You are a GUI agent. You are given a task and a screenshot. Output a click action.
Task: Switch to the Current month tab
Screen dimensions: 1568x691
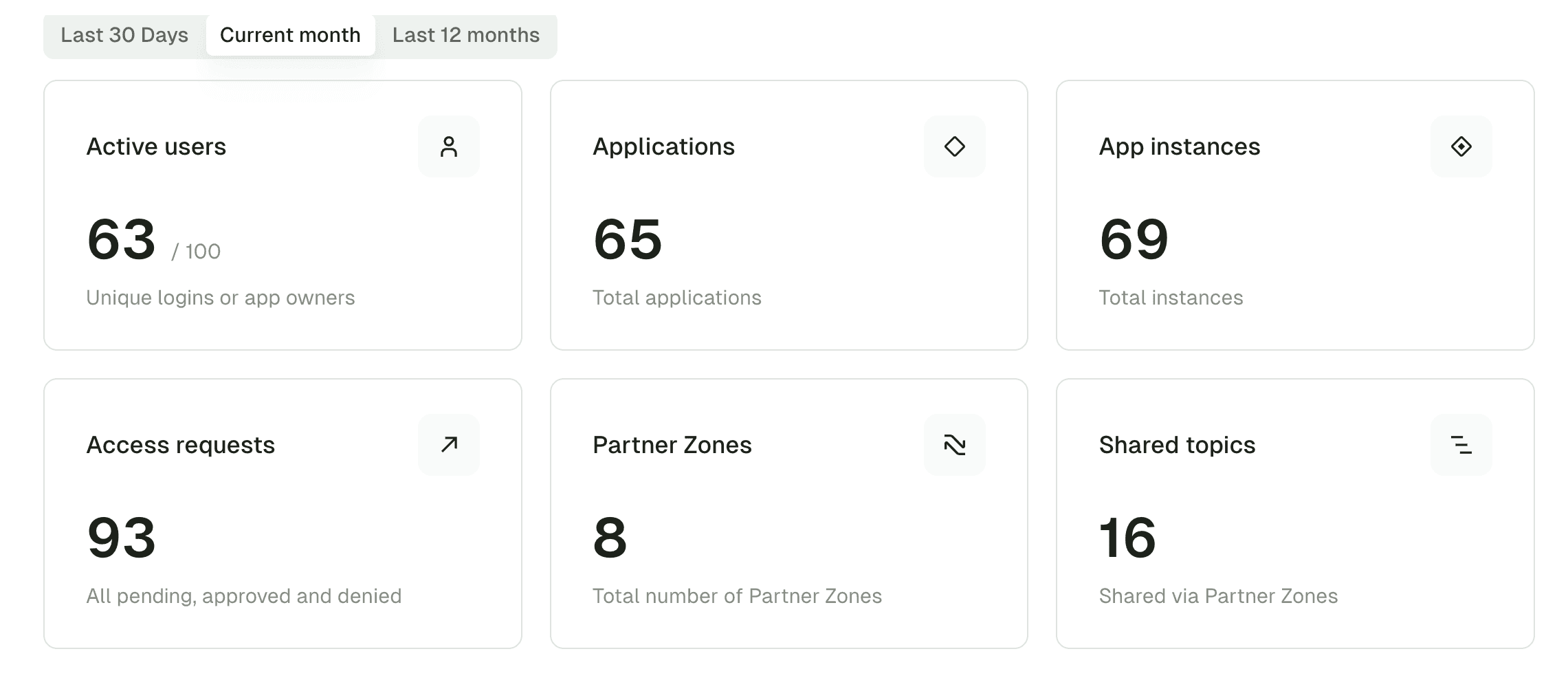click(x=290, y=35)
